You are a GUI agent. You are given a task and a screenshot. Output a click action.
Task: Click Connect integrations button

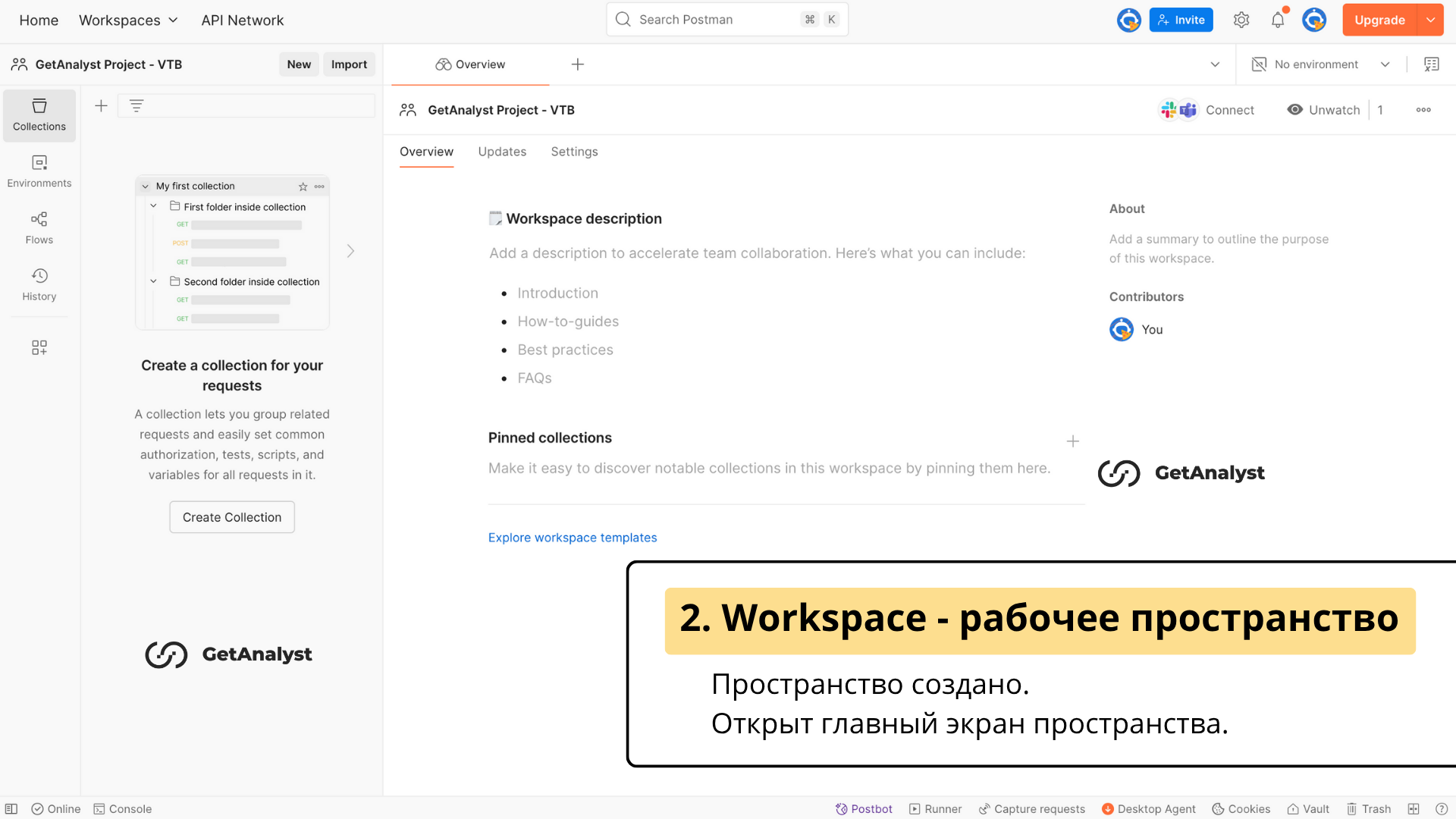point(1207,110)
